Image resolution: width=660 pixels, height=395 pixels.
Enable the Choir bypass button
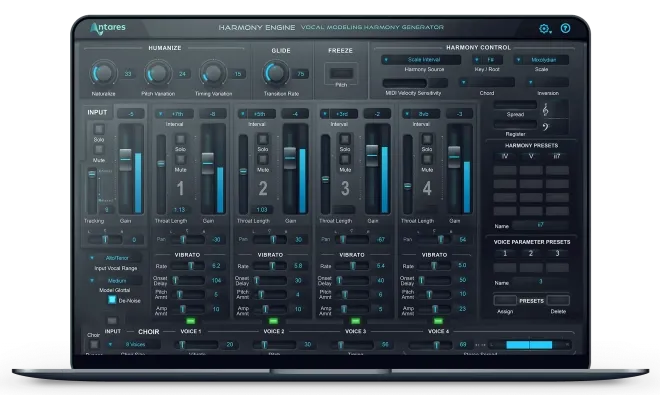94,345
